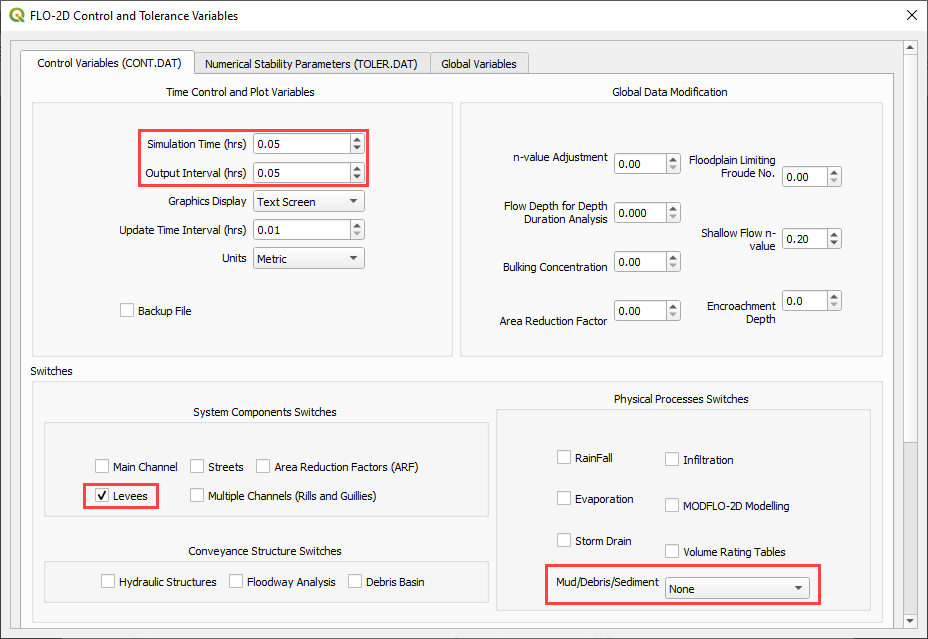Toggle the RainFall checkbox
The image size is (928, 639).
(564, 458)
